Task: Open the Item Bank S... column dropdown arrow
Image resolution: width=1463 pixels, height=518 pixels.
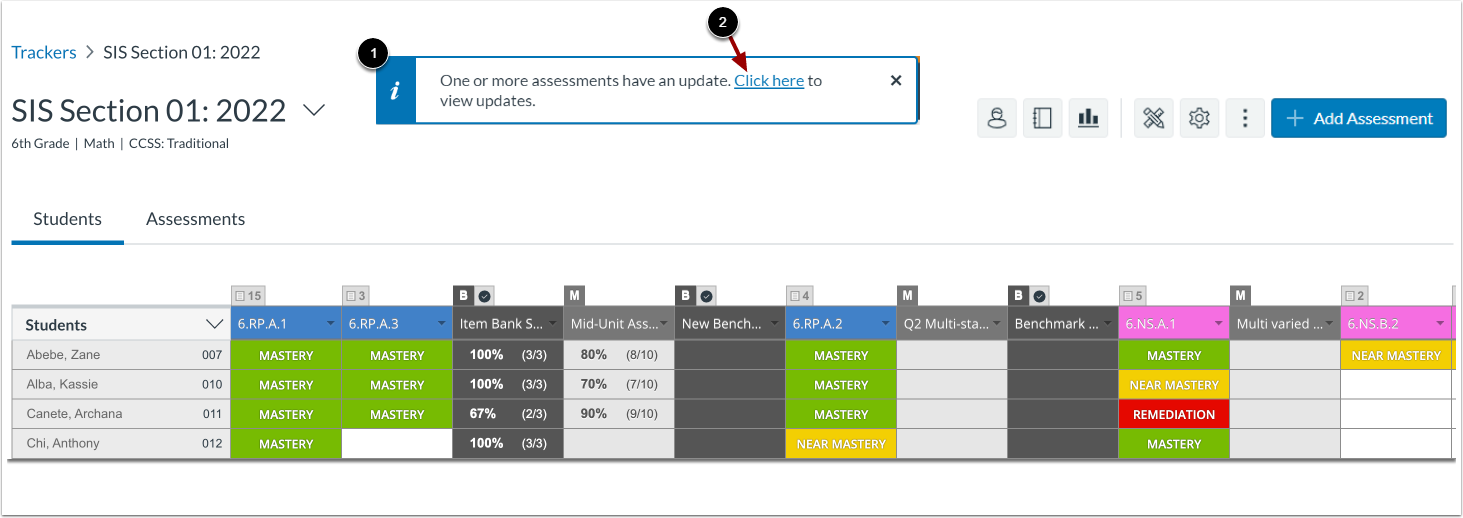Action: tap(552, 324)
